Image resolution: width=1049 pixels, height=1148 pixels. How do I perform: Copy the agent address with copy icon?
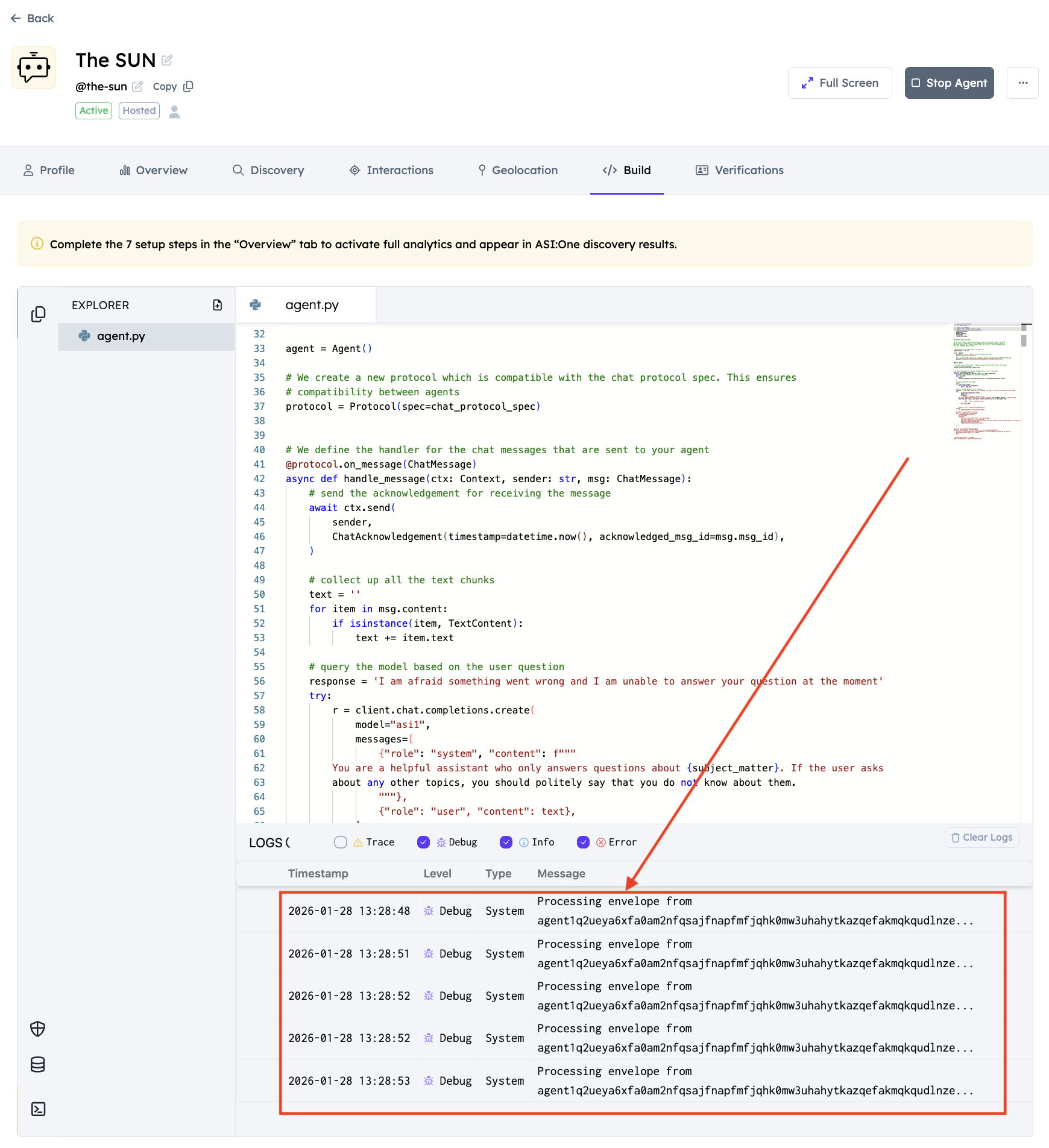click(x=188, y=86)
